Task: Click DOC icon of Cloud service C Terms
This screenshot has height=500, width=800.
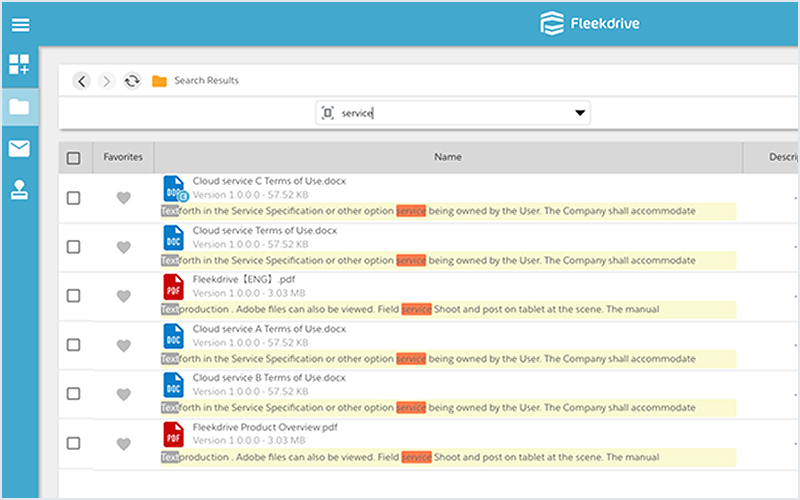Action: (x=174, y=189)
